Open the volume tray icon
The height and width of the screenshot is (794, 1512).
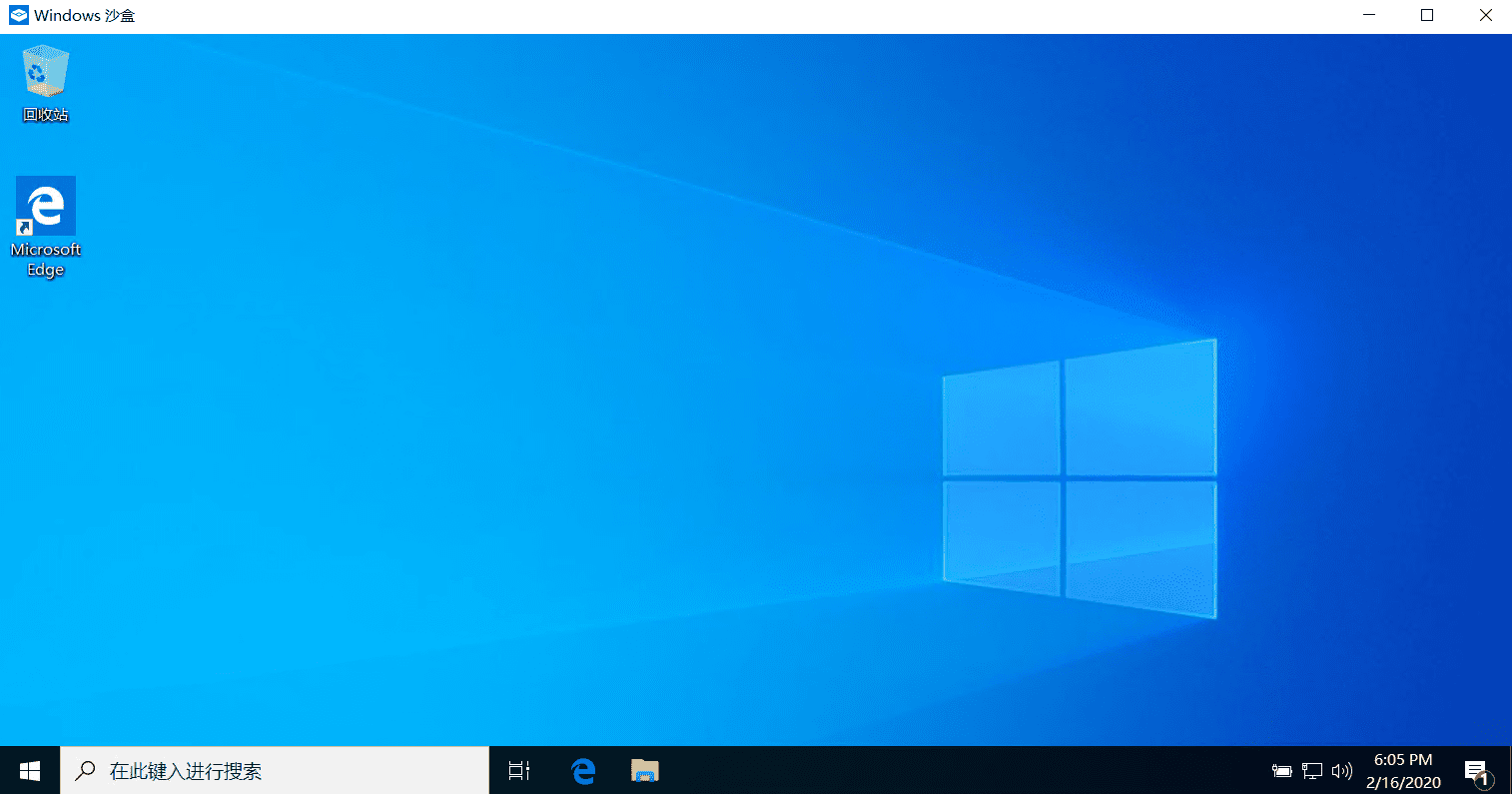1342,771
